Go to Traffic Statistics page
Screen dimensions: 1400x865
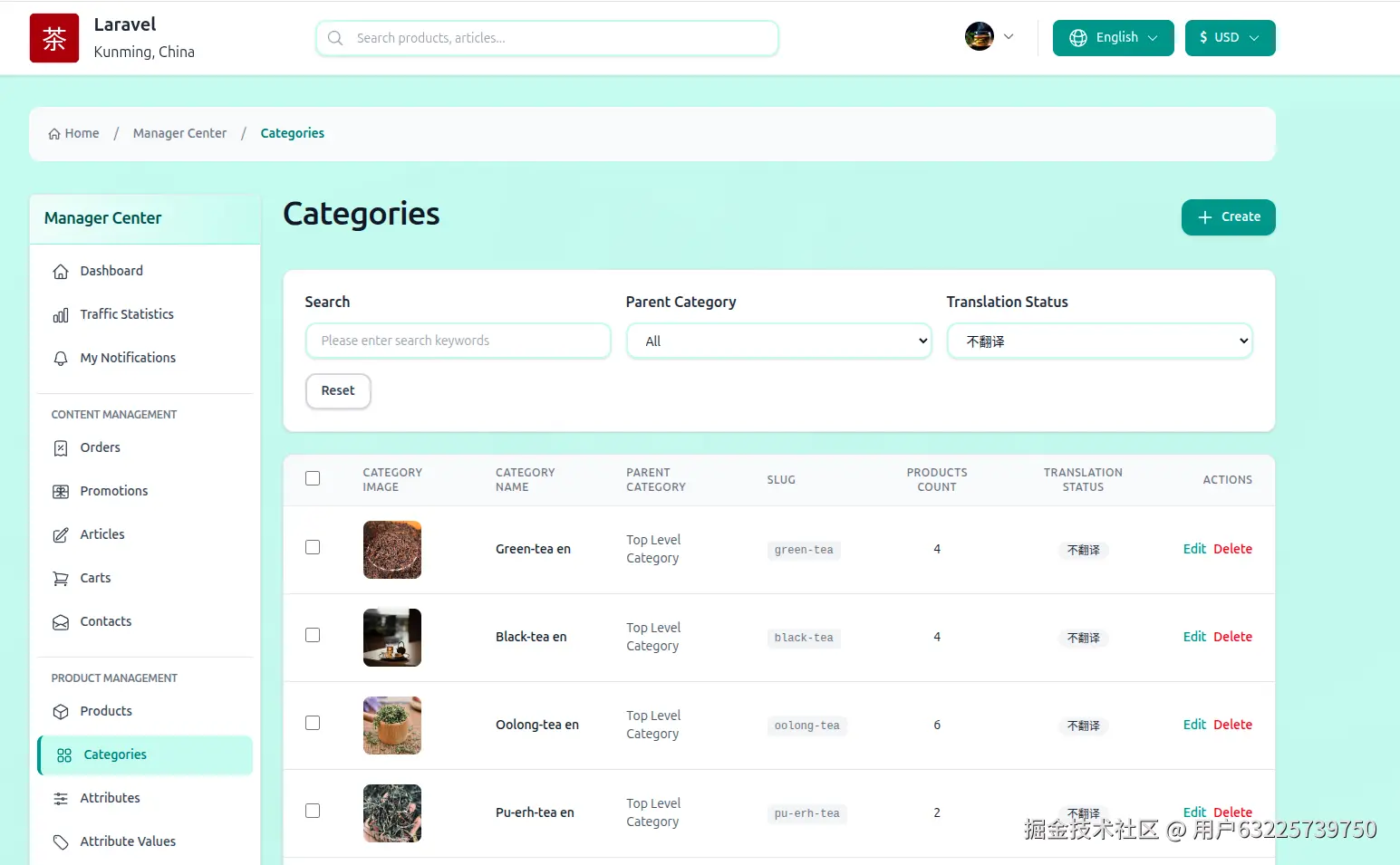[145, 314]
